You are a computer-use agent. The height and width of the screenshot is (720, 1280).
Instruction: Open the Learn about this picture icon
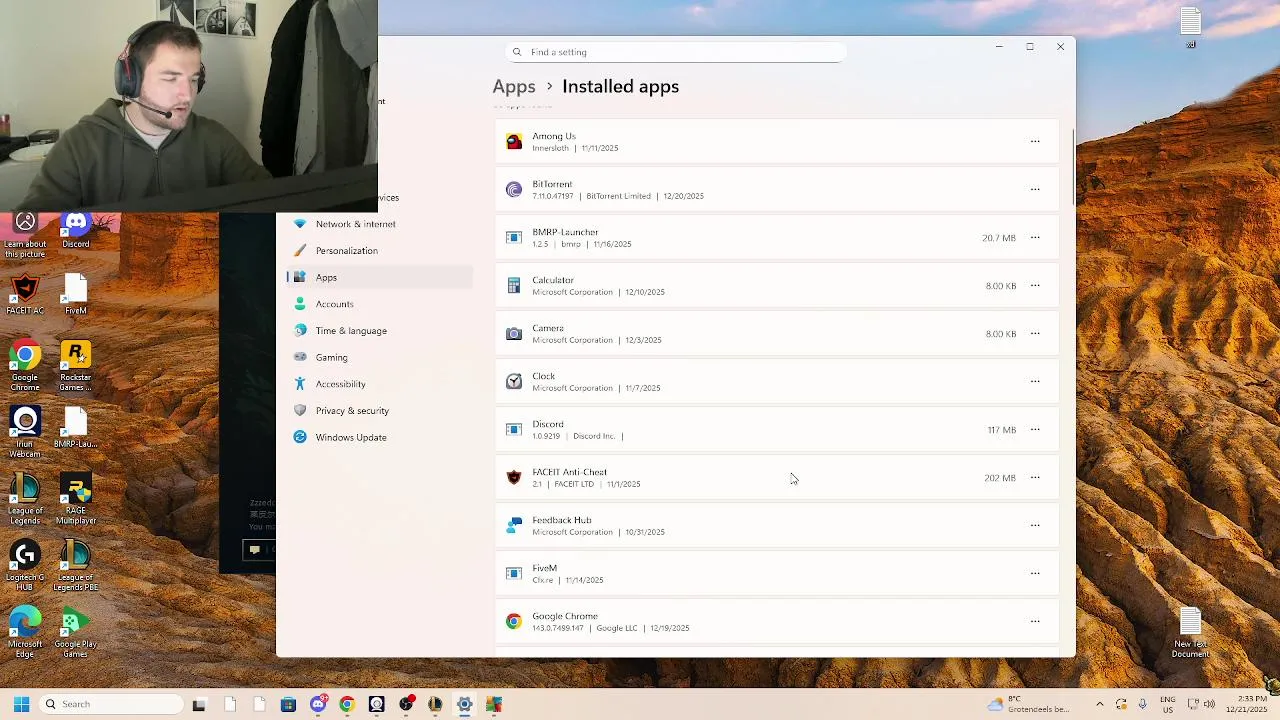(x=25, y=236)
